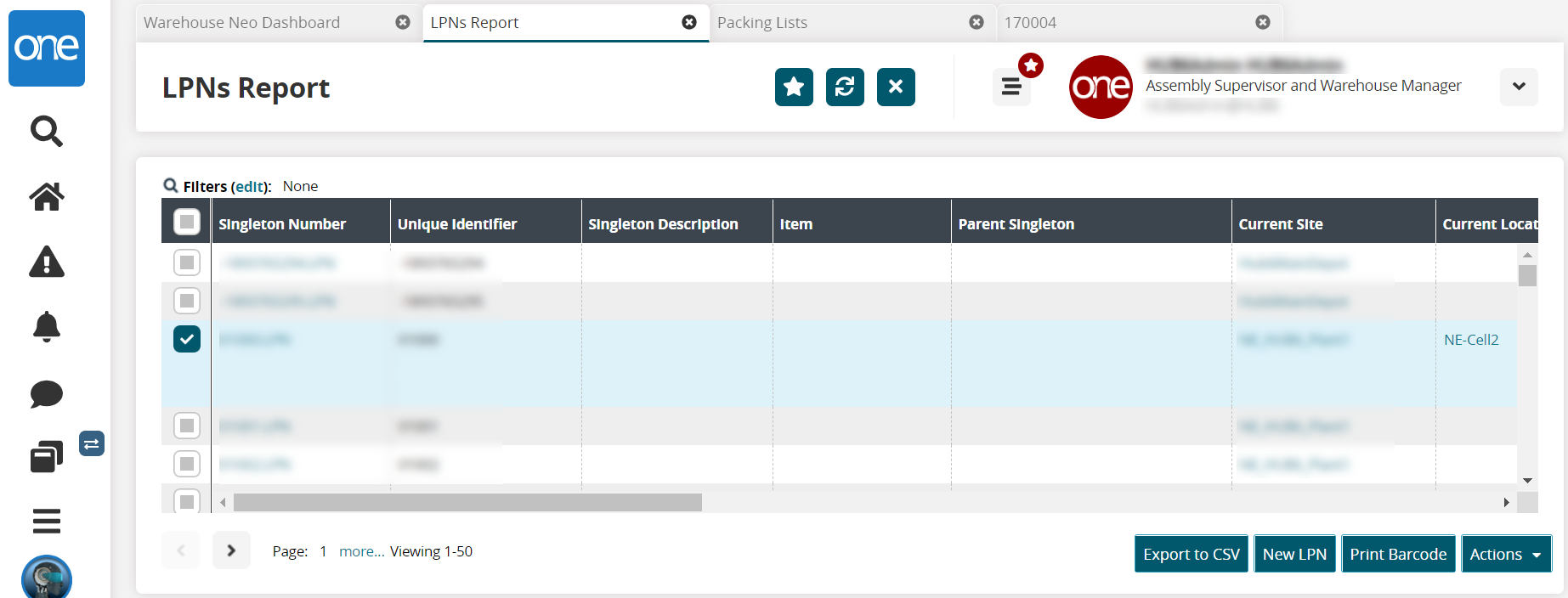Click the more... pages link
This screenshot has height=598, width=1568.
coord(361,551)
